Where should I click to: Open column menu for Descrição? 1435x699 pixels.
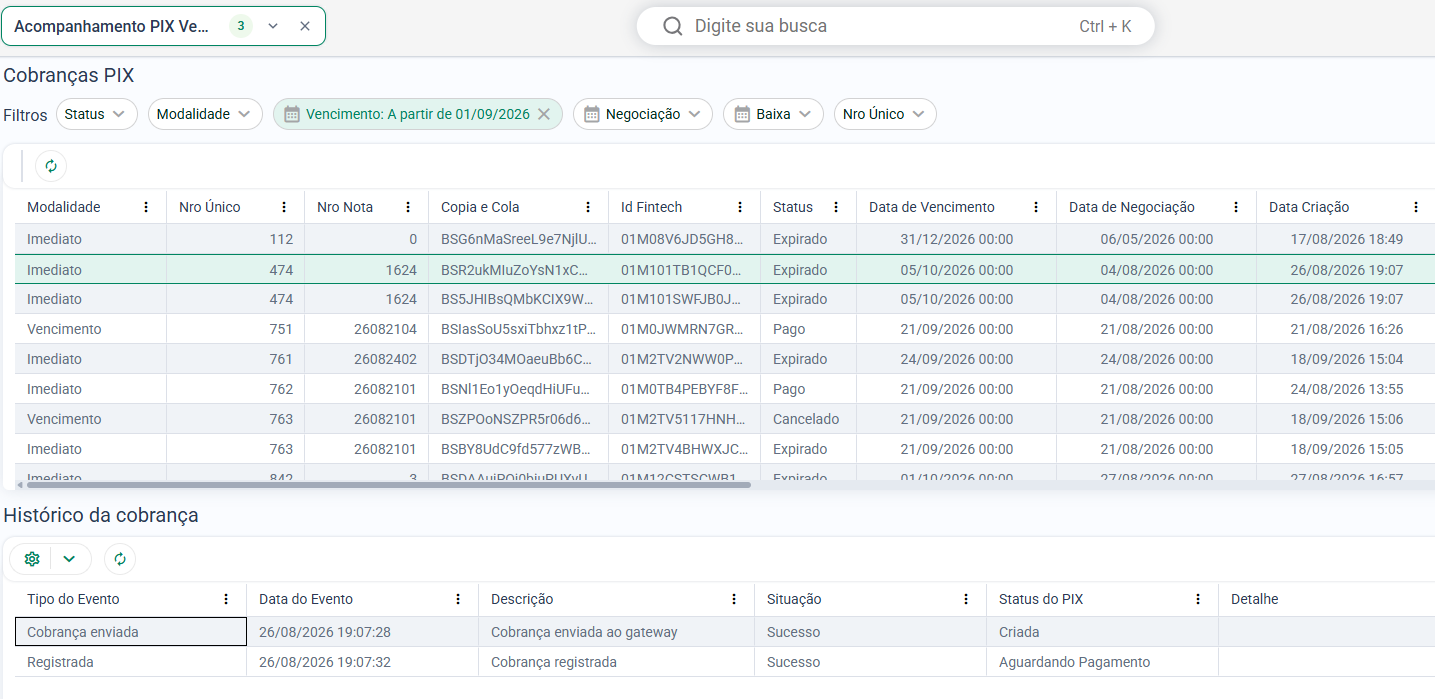734,599
